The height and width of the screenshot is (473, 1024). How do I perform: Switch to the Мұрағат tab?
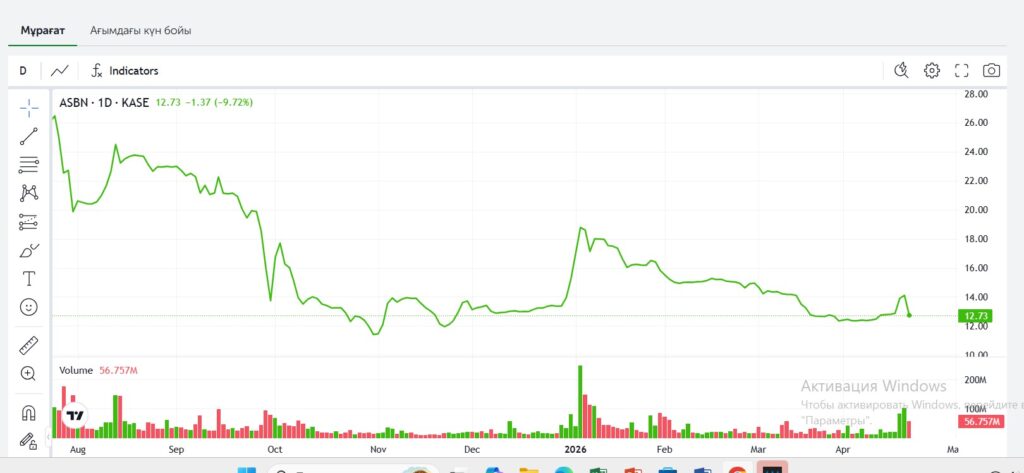42,30
